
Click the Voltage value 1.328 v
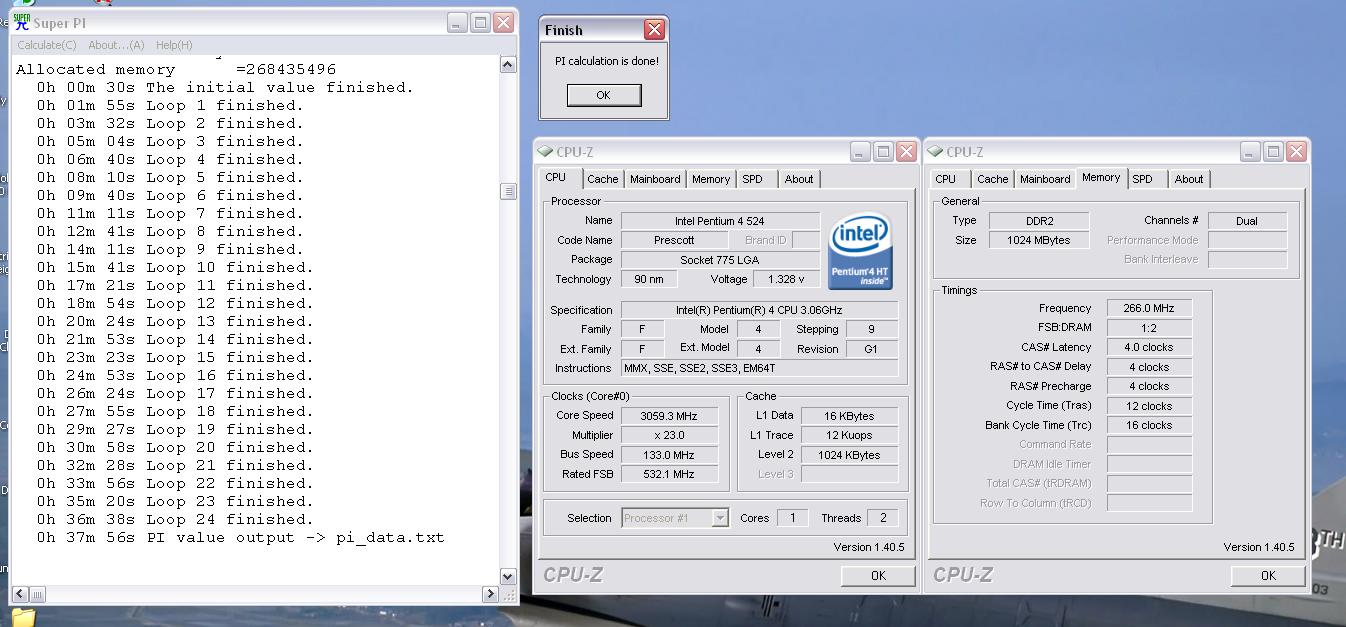787,279
